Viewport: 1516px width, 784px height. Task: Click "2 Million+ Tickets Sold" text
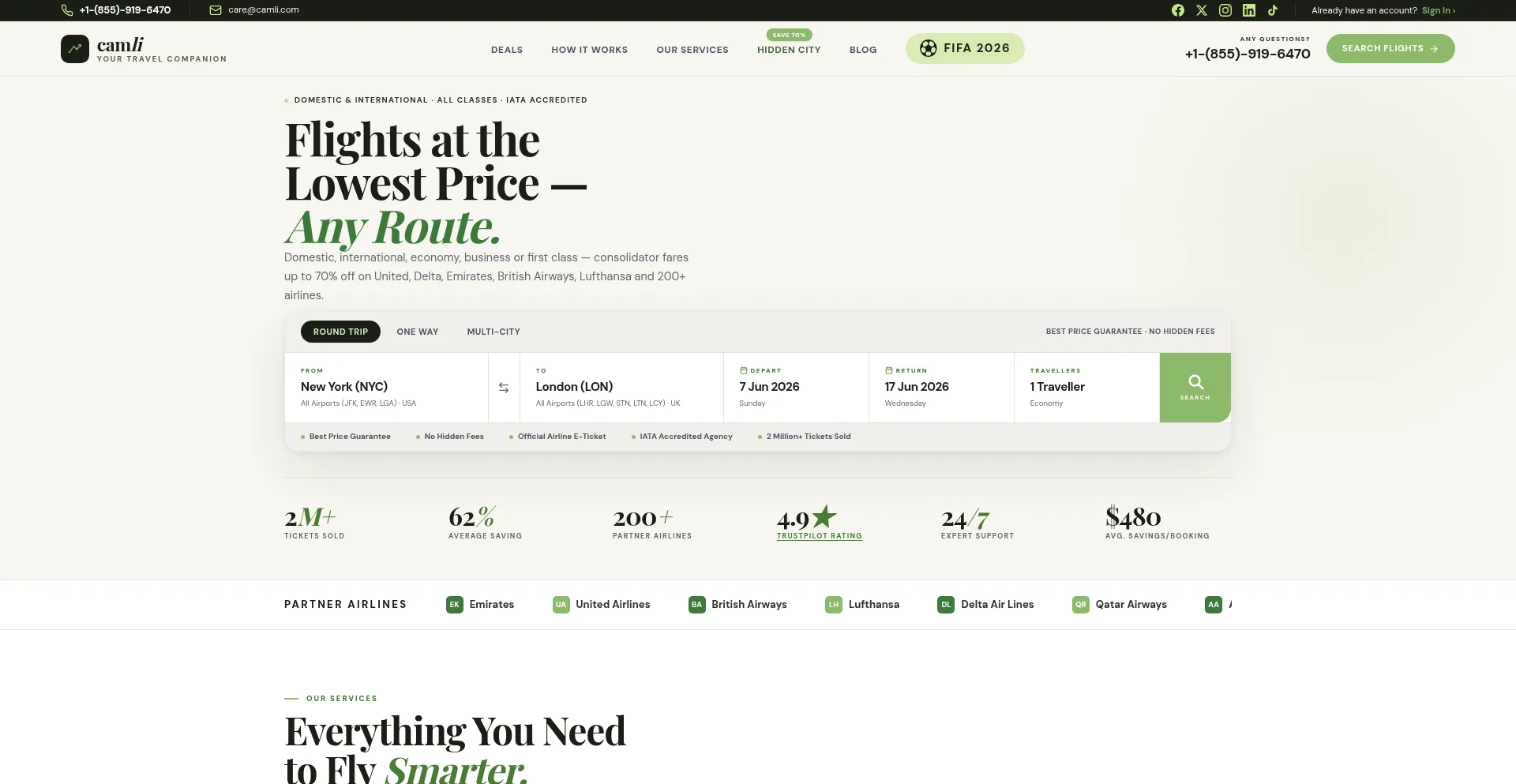[809, 437]
